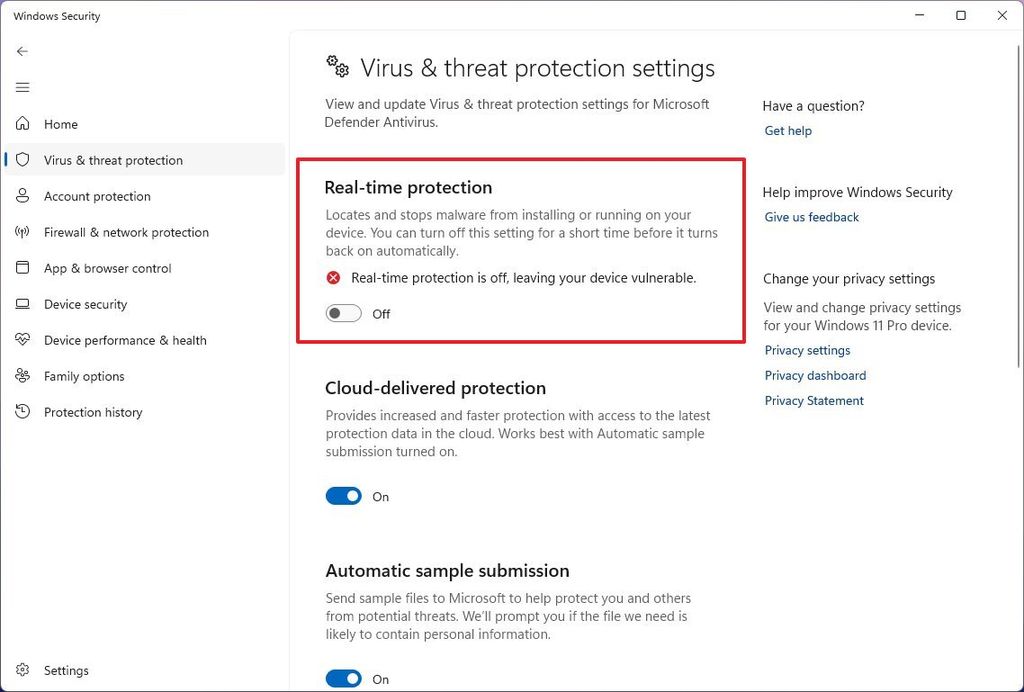
Task: Go back using the back arrow
Action: click(22, 51)
